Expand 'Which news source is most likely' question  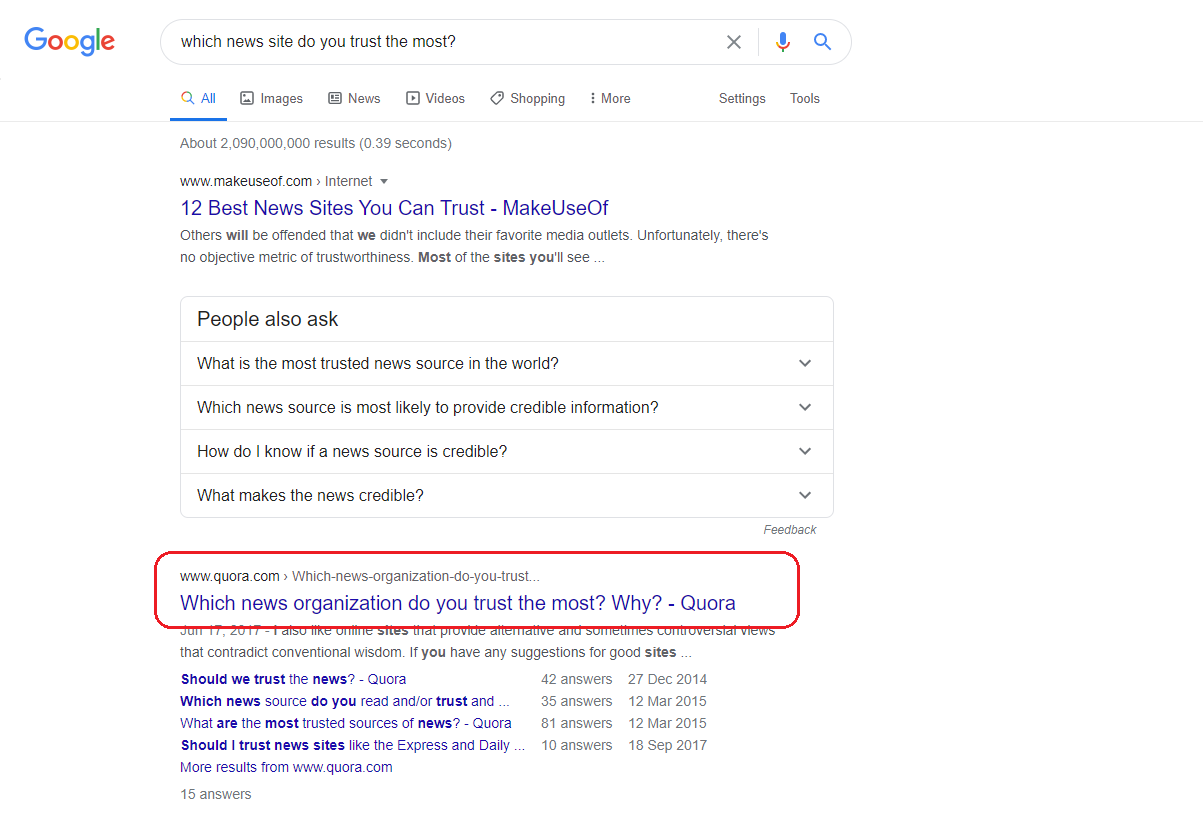tap(507, 408)
